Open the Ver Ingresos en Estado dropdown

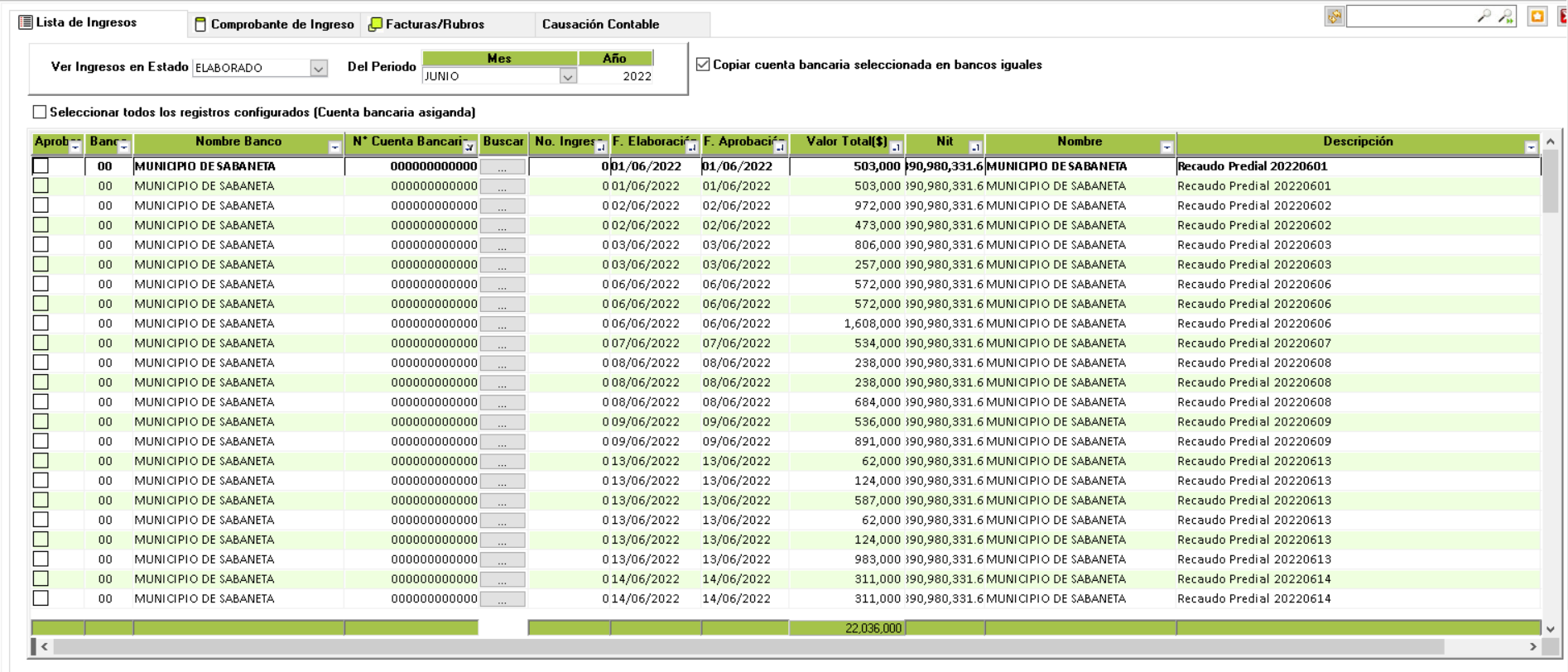pos(318,68)
